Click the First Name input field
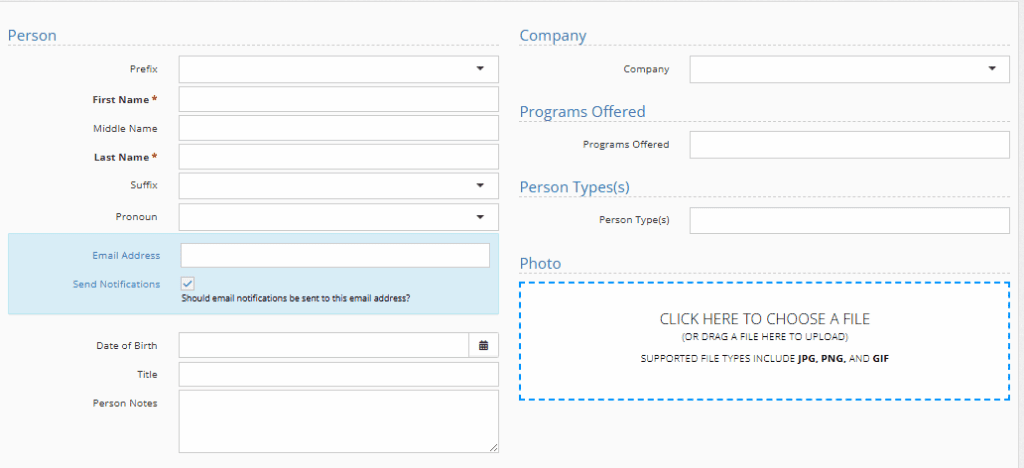Viewport: 1024px width, 468px height. tap(338, 99)
